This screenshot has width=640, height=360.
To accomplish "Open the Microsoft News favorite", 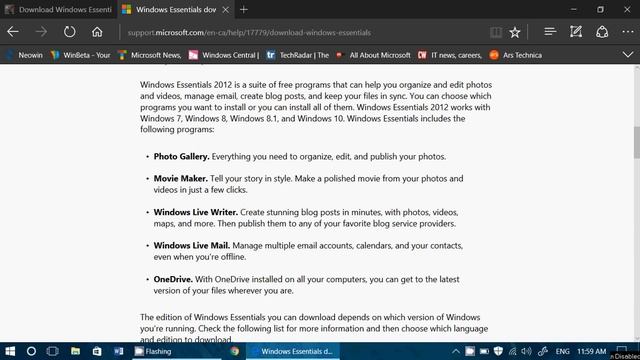I will coord(150,55).
